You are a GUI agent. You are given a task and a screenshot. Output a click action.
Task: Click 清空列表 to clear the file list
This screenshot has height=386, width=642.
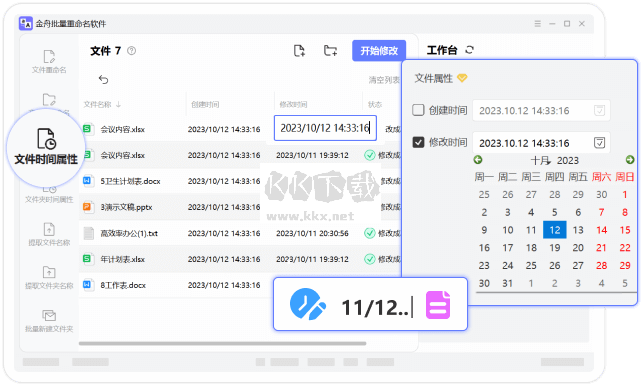coord(384,80)
